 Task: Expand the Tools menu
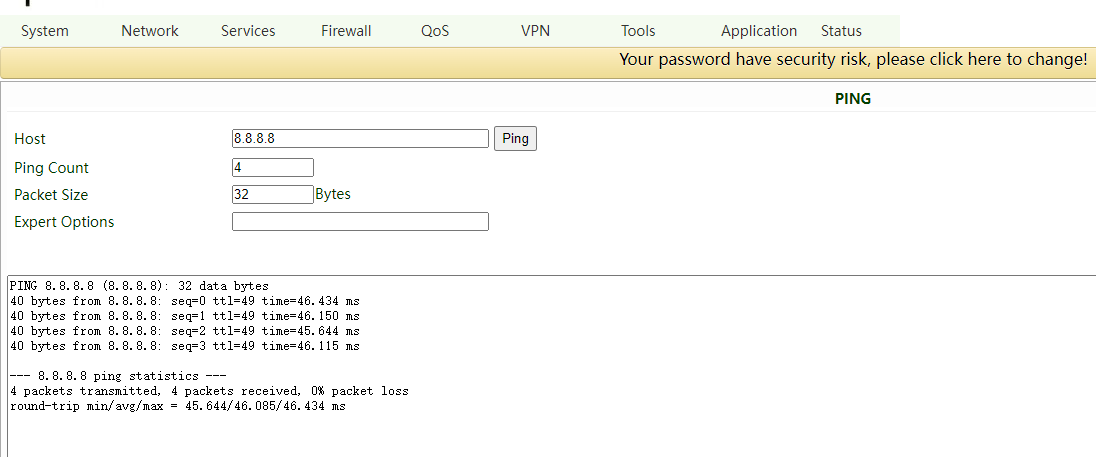[638, 31]
